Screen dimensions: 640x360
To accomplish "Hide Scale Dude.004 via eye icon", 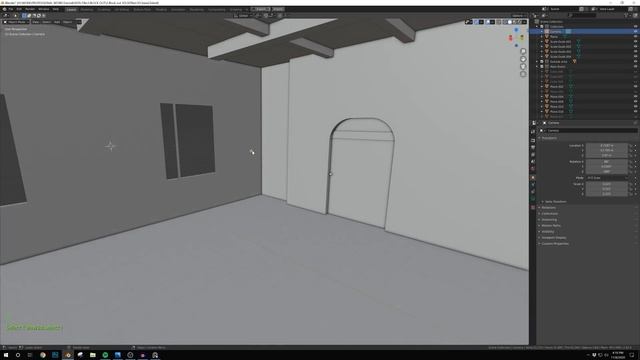I will (635, 56).
